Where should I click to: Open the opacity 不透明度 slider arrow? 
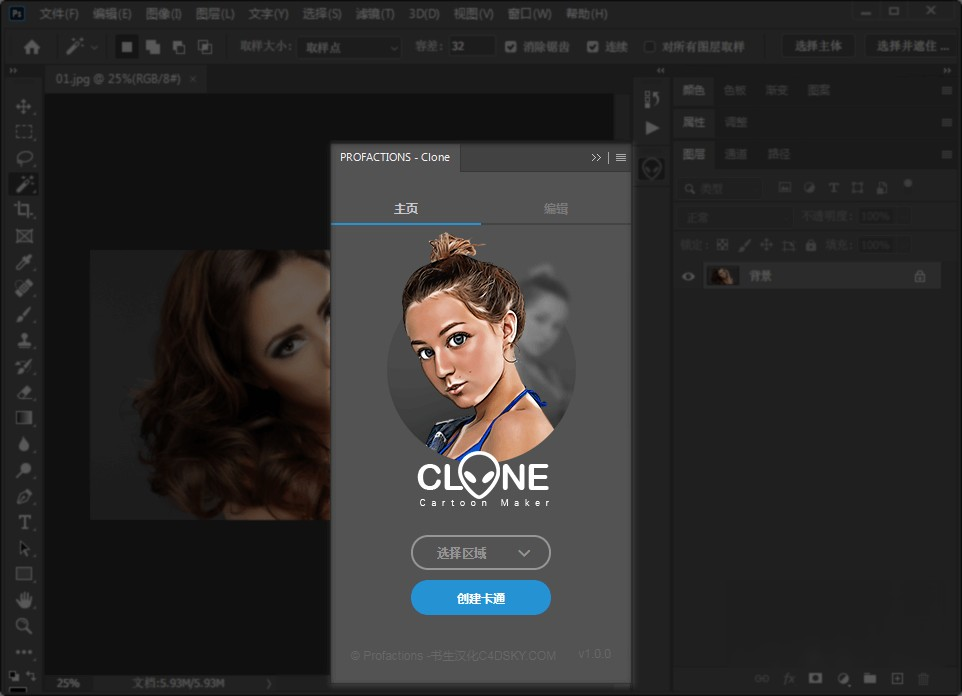(902, 216)
